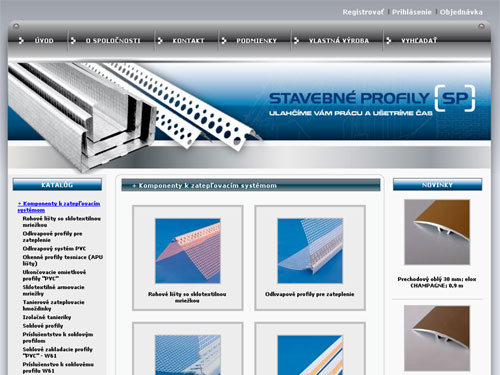The height and width of the screenshot is (375, 500).
Task: Open Rohové lišty so sklotextilnou mriežkou caption link
Action: (x=187, y=297)
